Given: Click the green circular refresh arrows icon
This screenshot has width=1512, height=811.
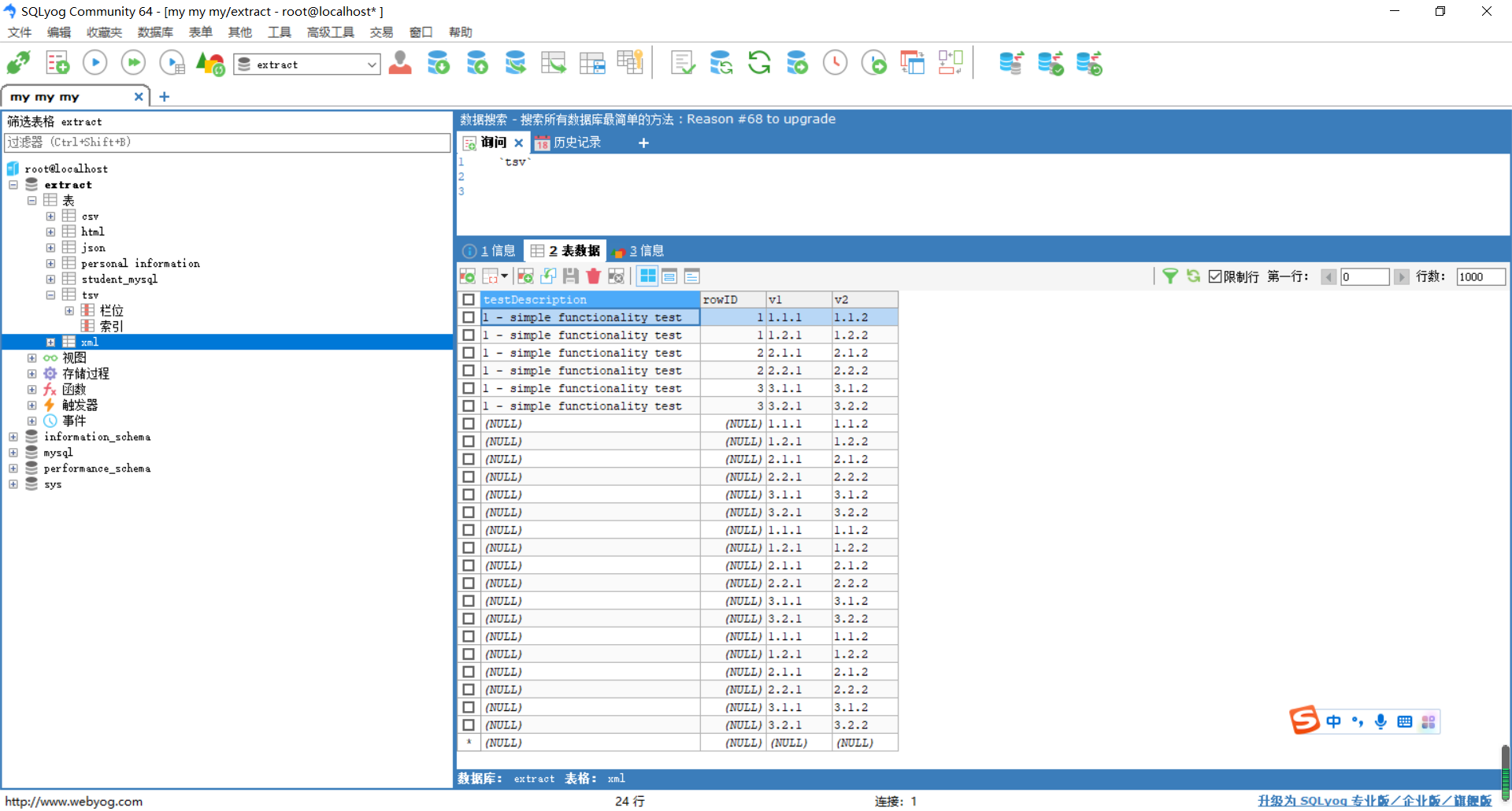Looking at the screenshot, I should 759,62.
